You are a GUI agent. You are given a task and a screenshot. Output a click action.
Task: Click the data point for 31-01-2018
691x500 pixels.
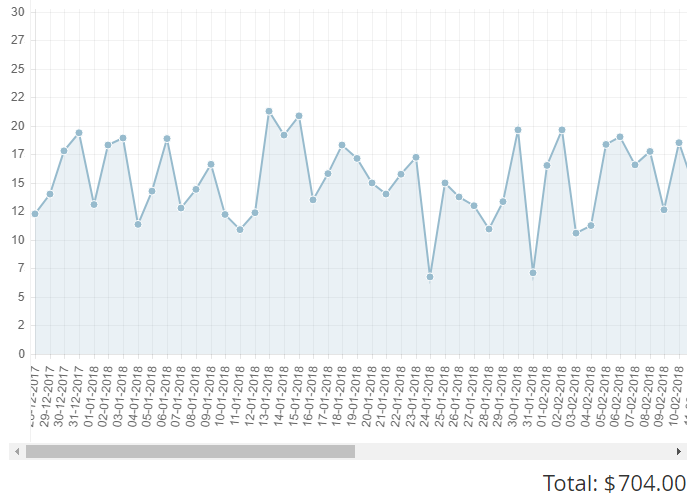coord(533,273)
